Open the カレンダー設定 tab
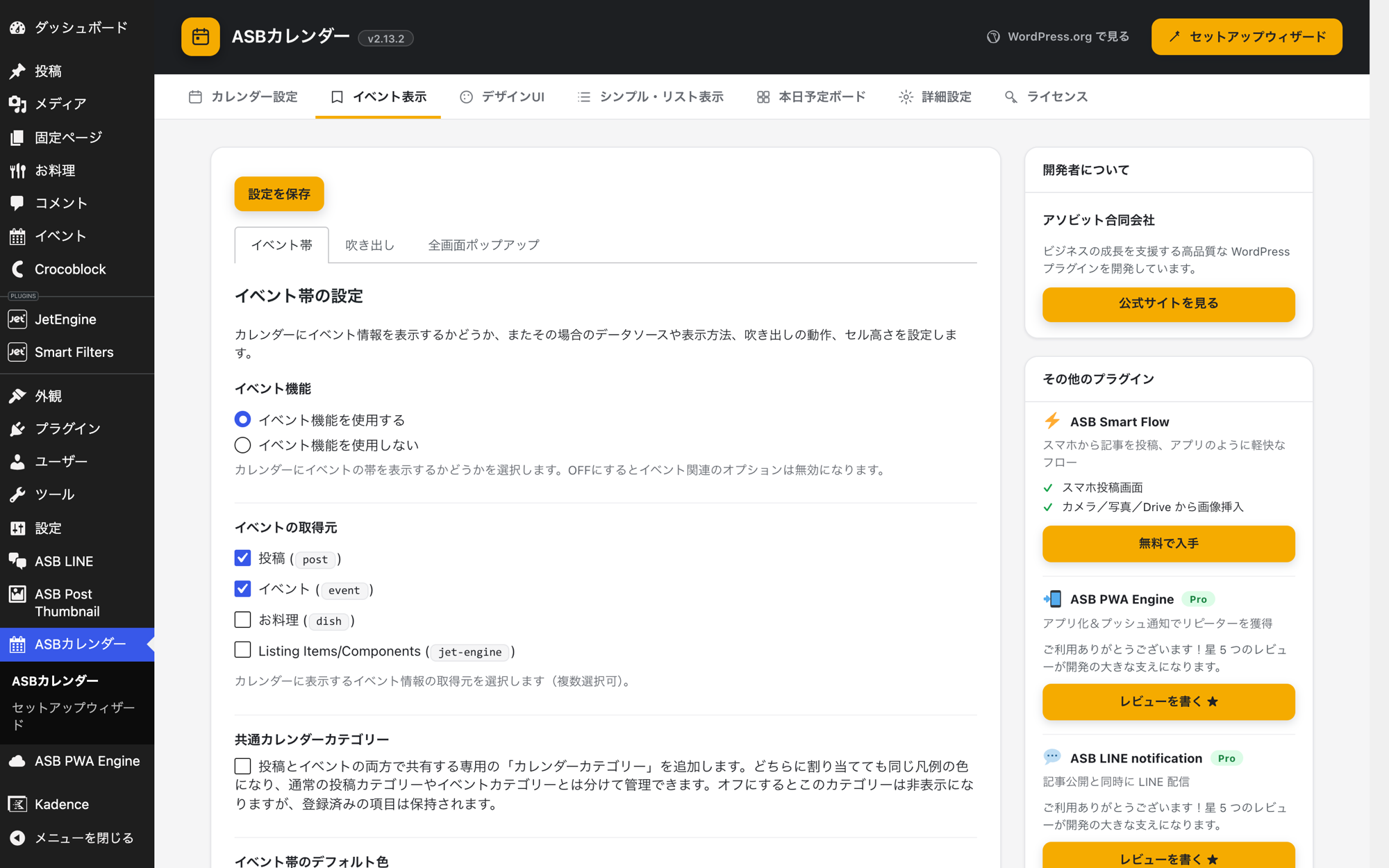 tap(243, 97)
